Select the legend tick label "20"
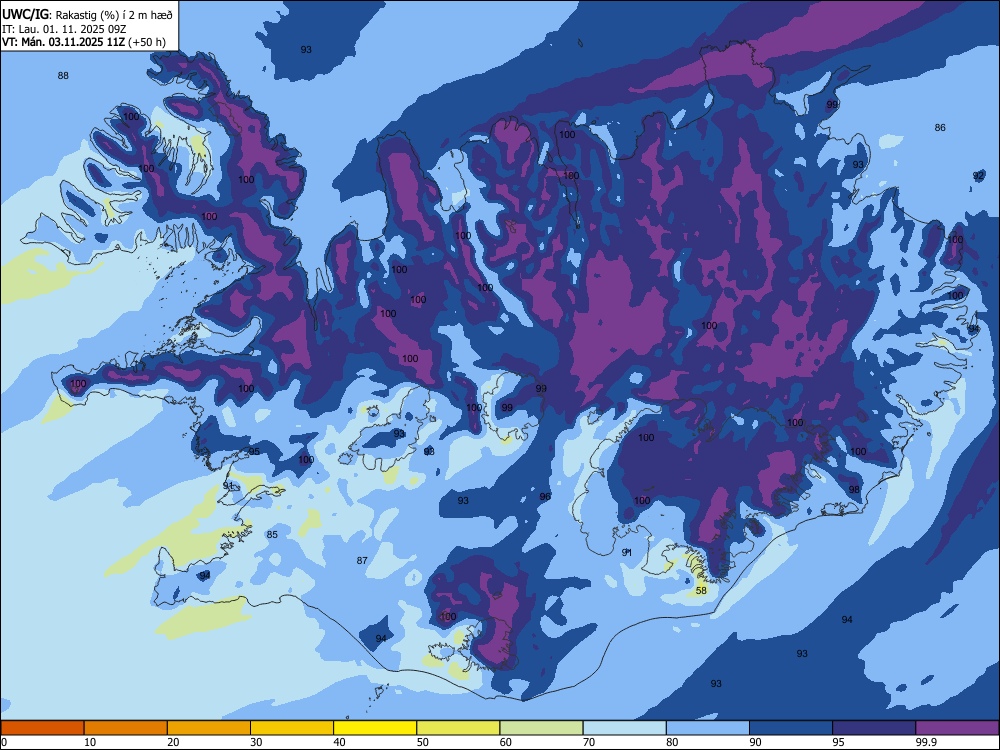The image size is (1000, 750). click(173, 742)
